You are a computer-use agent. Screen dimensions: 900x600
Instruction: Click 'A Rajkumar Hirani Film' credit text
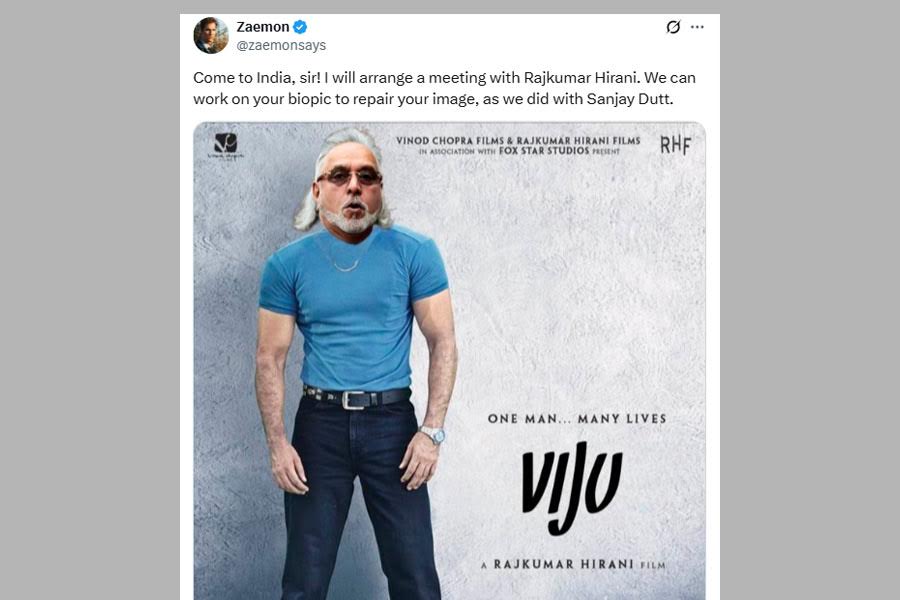click(x=573, y=564)
